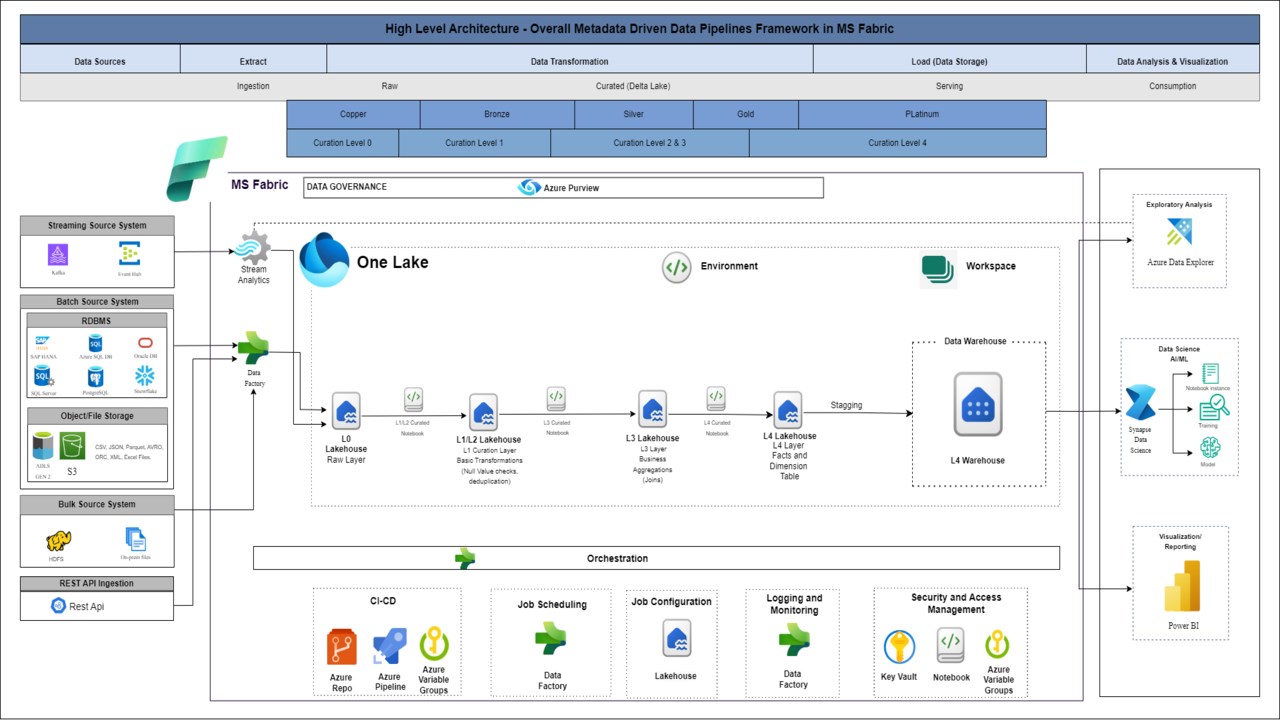Select the Event Hub icon
This screenshot has height=720, width=1280.
[x=129, y=252]
